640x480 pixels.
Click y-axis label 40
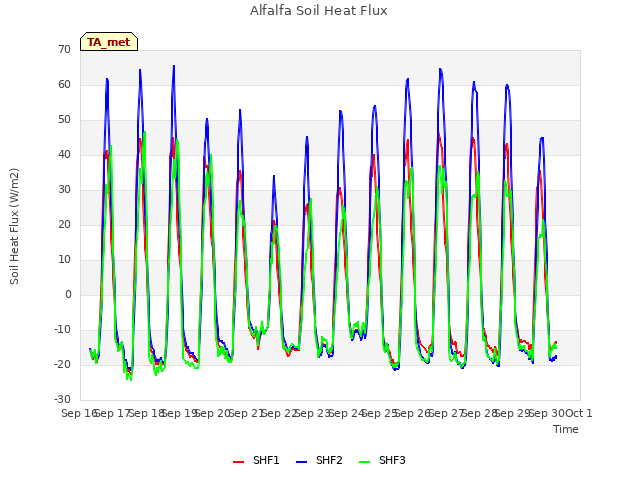(64, 154)
